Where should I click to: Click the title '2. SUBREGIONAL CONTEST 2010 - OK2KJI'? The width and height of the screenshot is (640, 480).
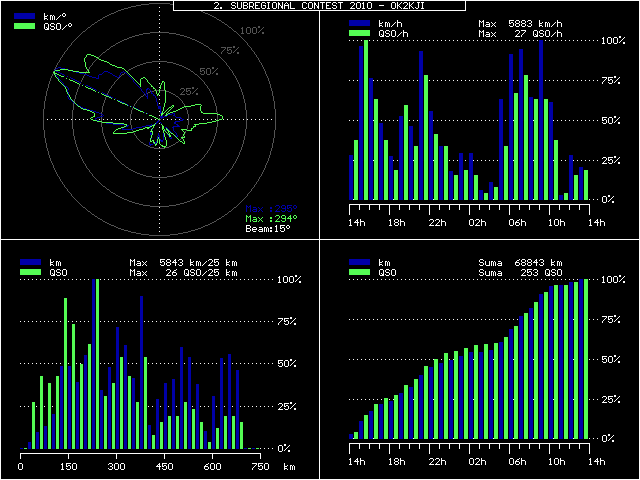pyautogui.click(x=319, y=5)
